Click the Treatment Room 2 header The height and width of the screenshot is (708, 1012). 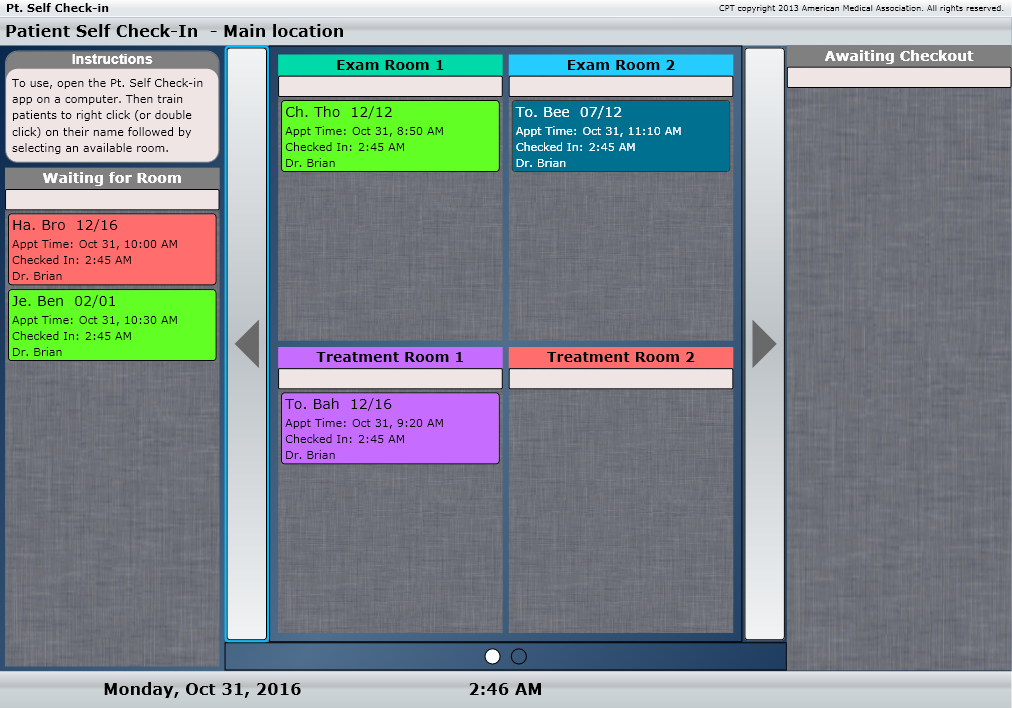point(621,357)
